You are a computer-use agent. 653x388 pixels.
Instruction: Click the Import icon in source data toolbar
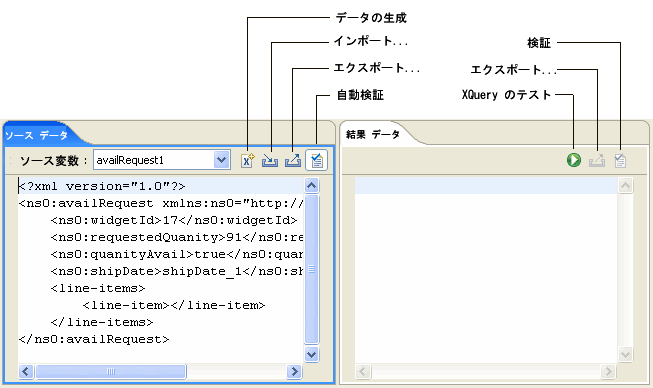click(x=270, y=160)
